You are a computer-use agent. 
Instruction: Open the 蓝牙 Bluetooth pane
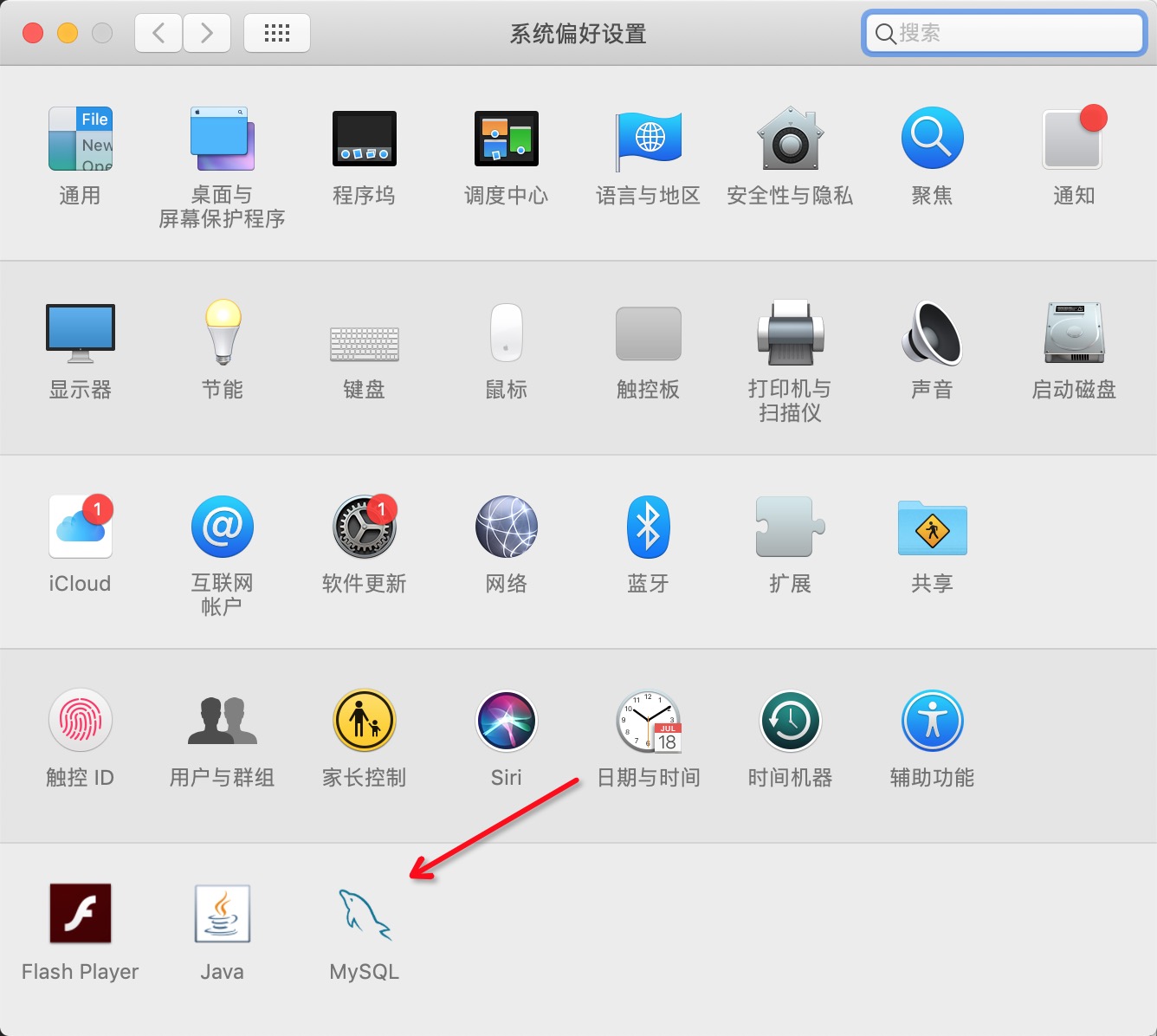tap(649, 527)
